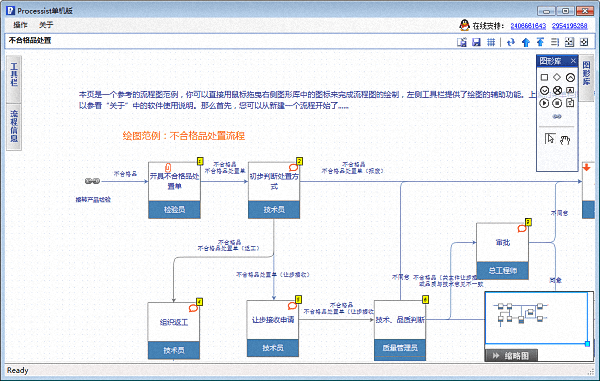
Task: Select the stop circle end shape
Action: tap(558, 103)
